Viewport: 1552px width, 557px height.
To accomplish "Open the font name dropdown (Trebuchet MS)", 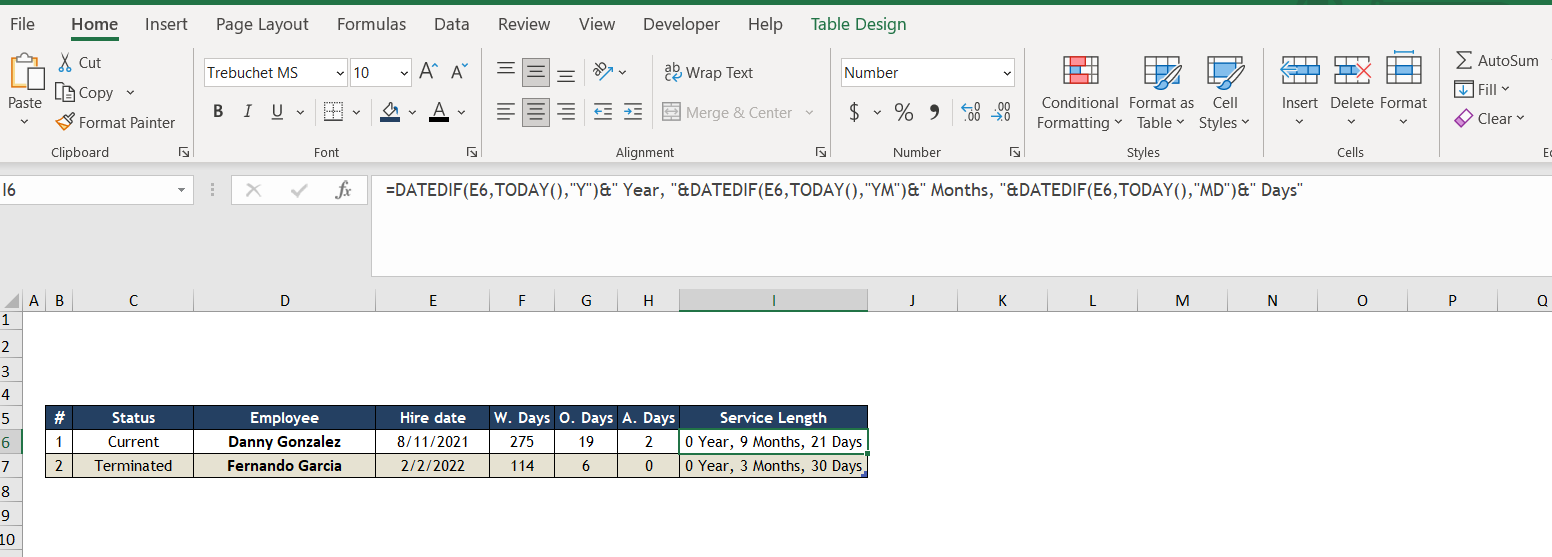I will [x=340, y=73].
